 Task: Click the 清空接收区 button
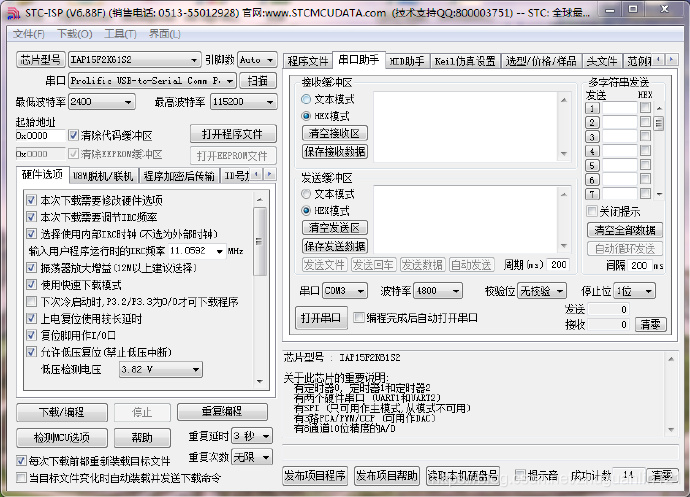(334, 133)
